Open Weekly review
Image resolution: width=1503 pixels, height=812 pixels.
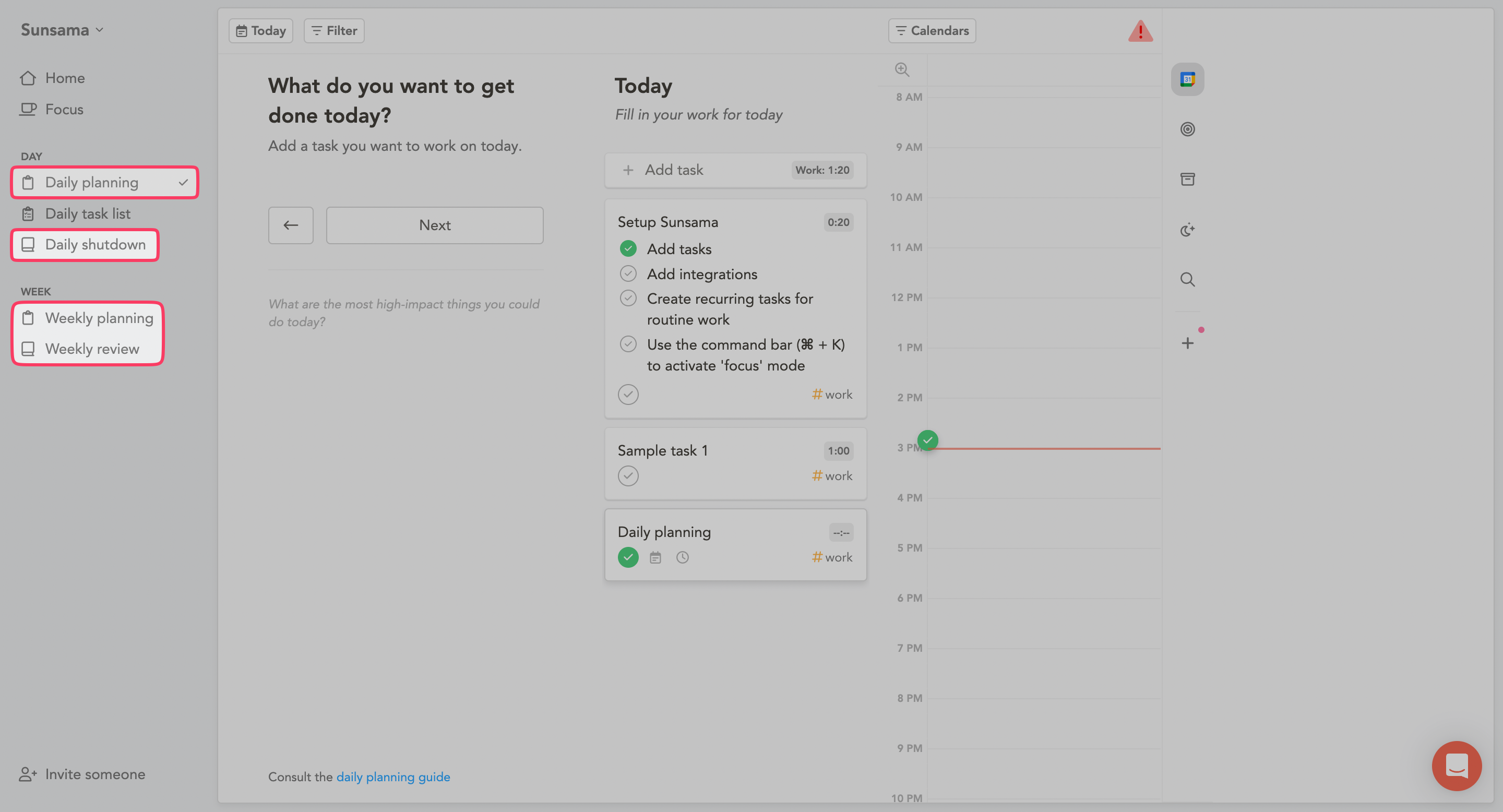coord(80,349)
